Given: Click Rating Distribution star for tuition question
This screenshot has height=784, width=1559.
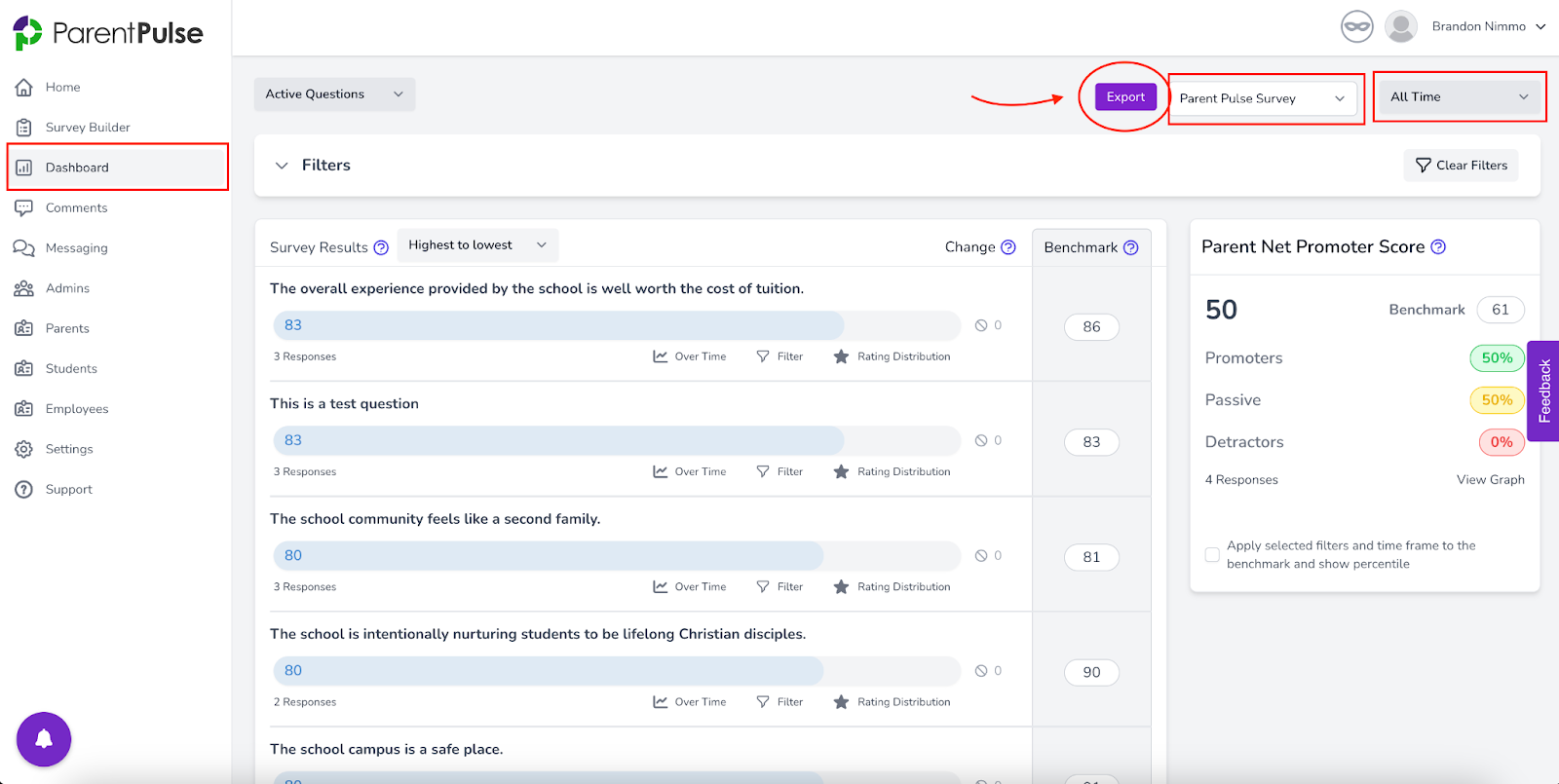Looking at the screenshot, I should 841,356.
